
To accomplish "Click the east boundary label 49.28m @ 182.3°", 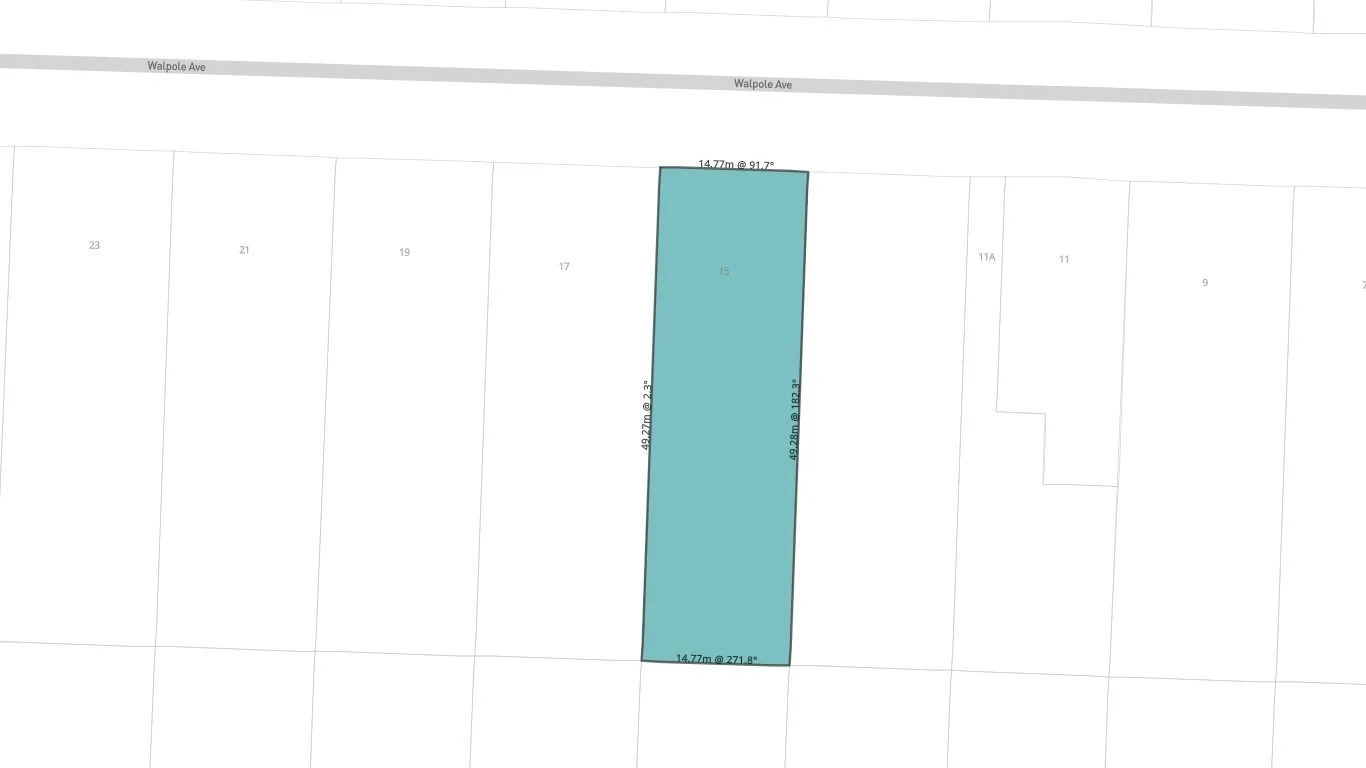I will click(x=794, y=420).
